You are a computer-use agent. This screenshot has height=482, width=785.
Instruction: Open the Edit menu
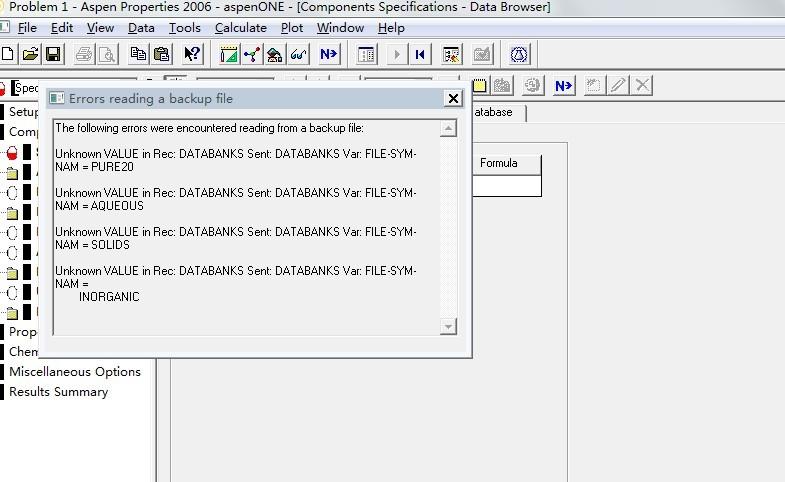[x=62, y=28]
